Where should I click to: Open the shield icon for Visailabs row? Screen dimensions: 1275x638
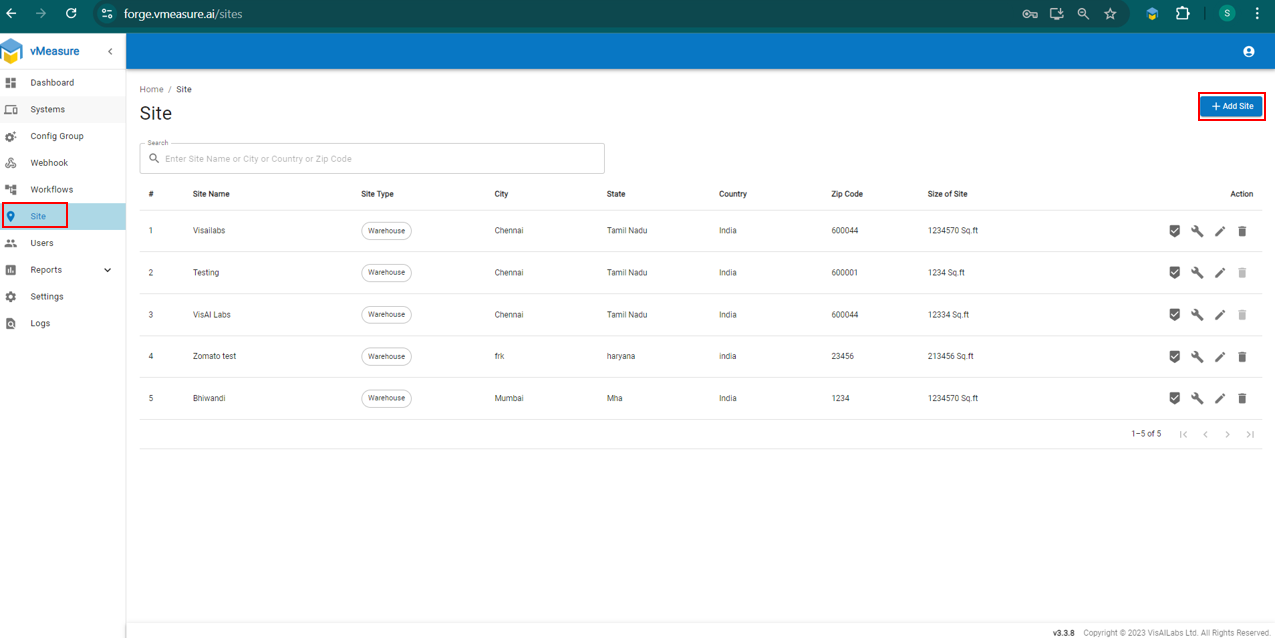tap(1175, 231)
